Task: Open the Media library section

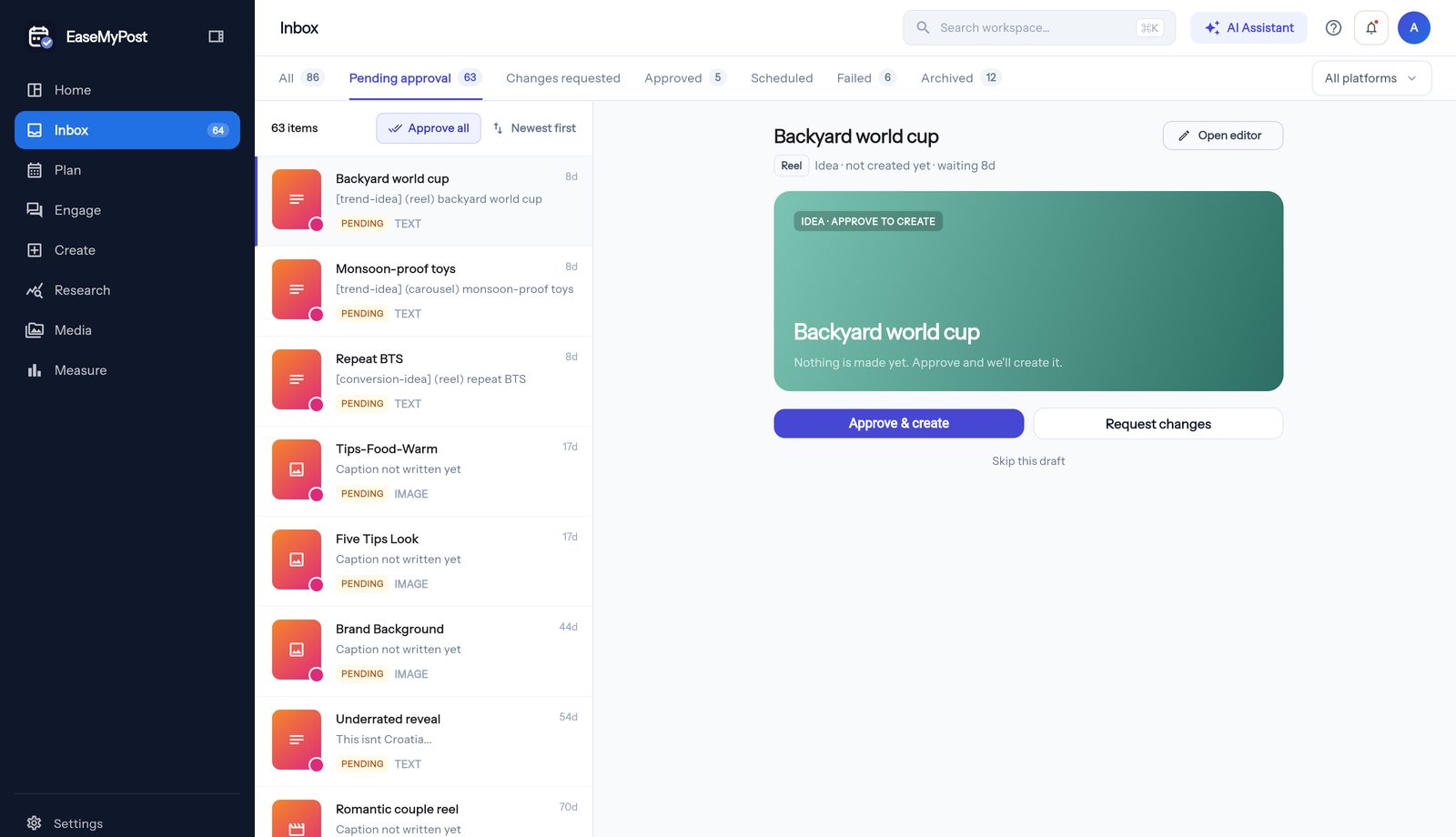Action: [127, 330]
